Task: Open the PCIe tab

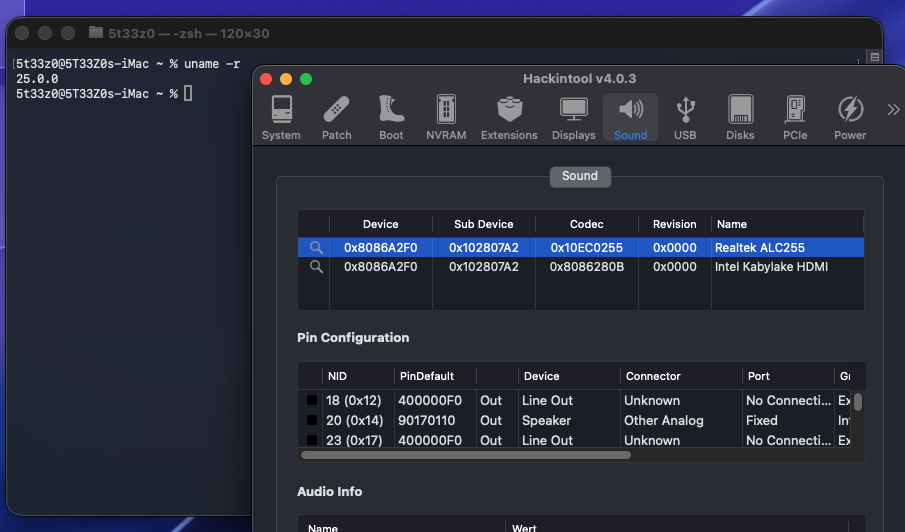Action: coord(795,118)
